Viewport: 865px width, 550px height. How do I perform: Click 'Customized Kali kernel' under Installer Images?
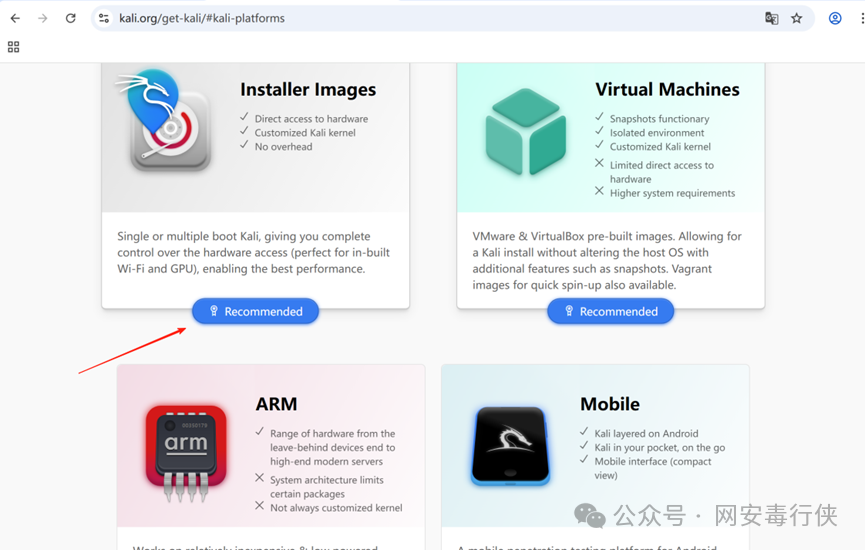pos(305,132)
